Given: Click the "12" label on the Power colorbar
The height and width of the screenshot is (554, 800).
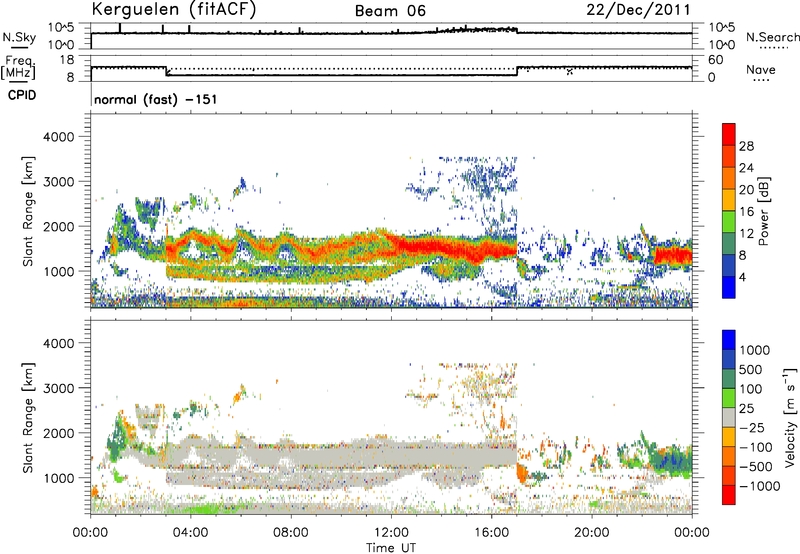Looking at the screenshot, I should pos(746,234).
